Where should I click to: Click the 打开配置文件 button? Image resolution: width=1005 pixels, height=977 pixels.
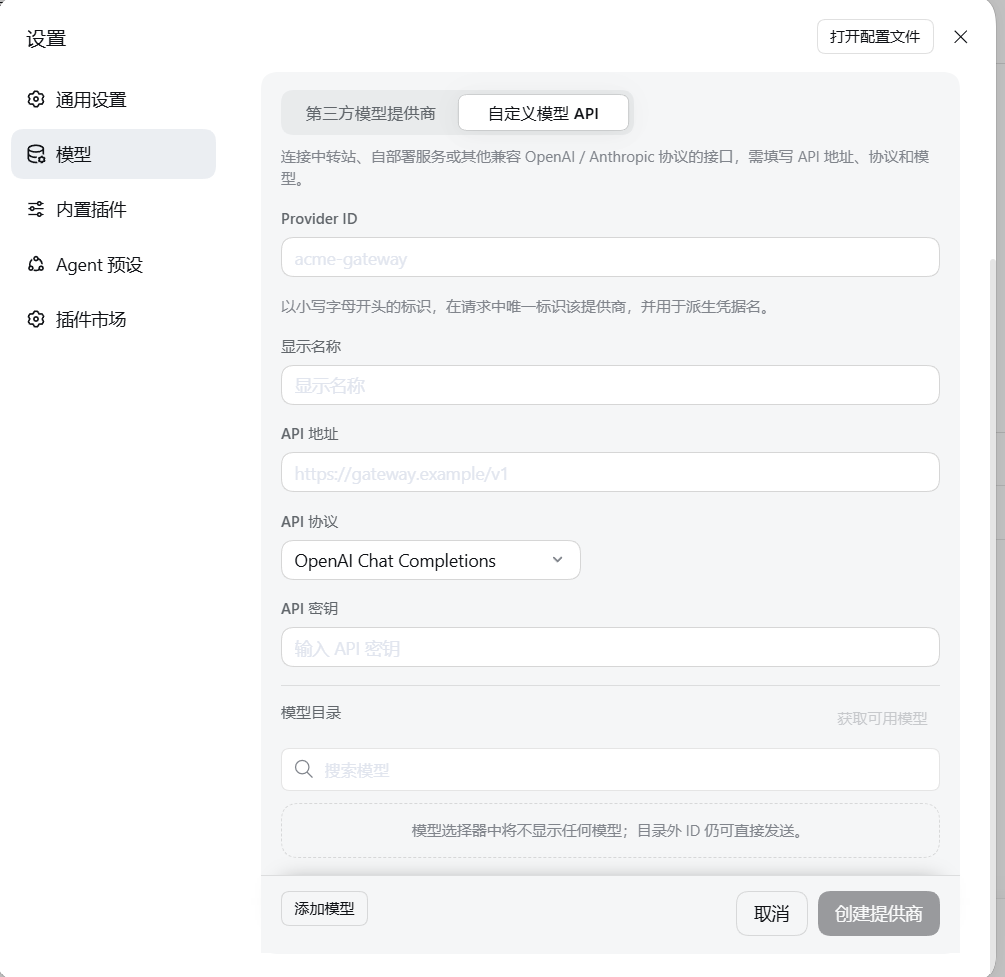(x=875, y=37)
